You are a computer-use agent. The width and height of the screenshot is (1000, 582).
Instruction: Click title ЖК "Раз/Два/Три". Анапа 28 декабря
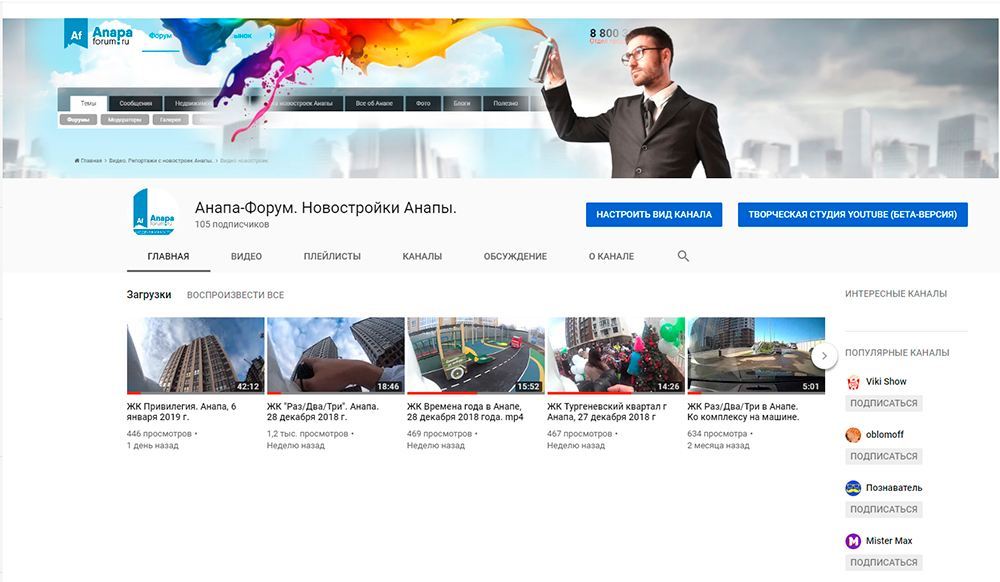[323, 412]
